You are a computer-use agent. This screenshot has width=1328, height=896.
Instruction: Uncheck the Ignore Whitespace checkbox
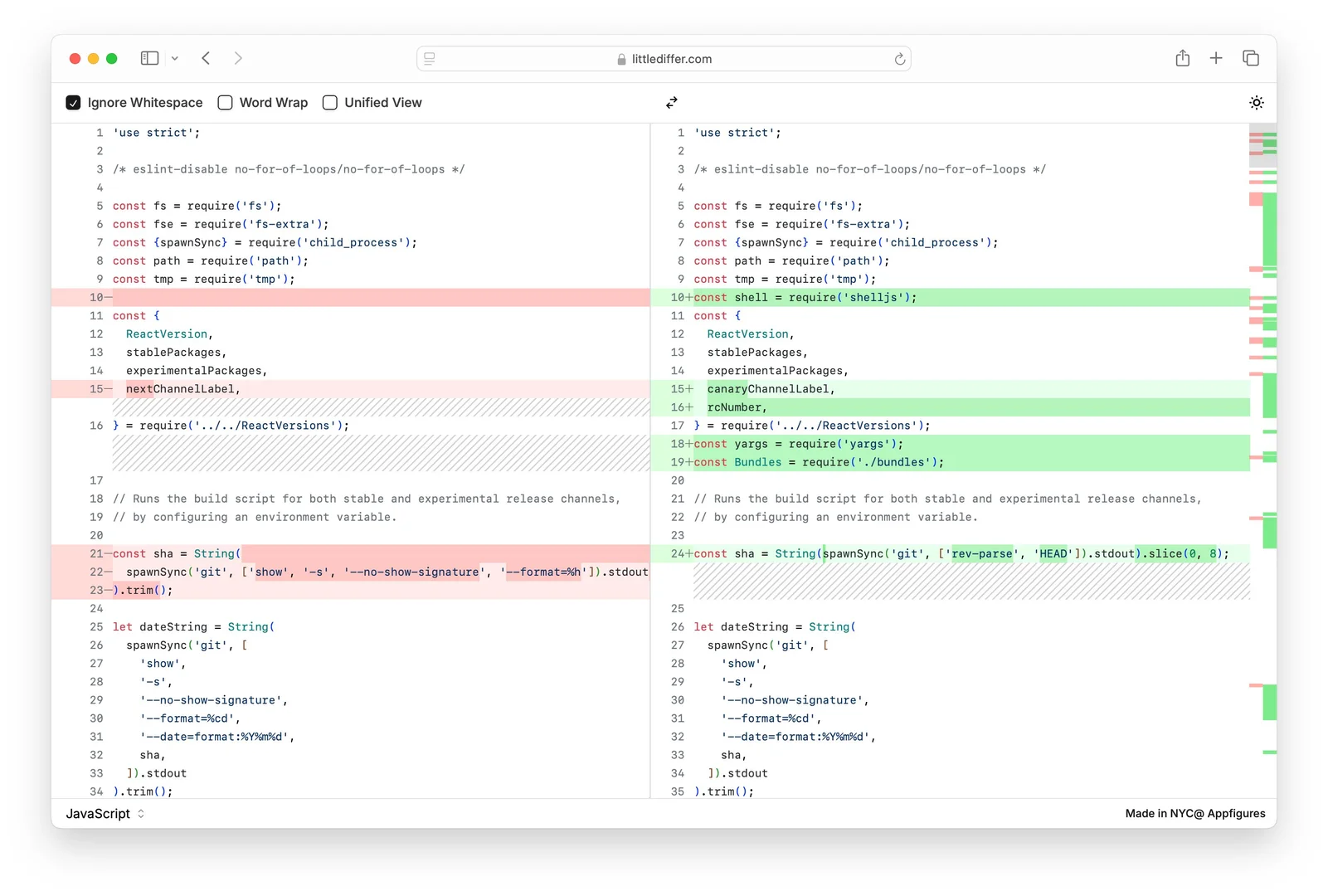(73, 103)
